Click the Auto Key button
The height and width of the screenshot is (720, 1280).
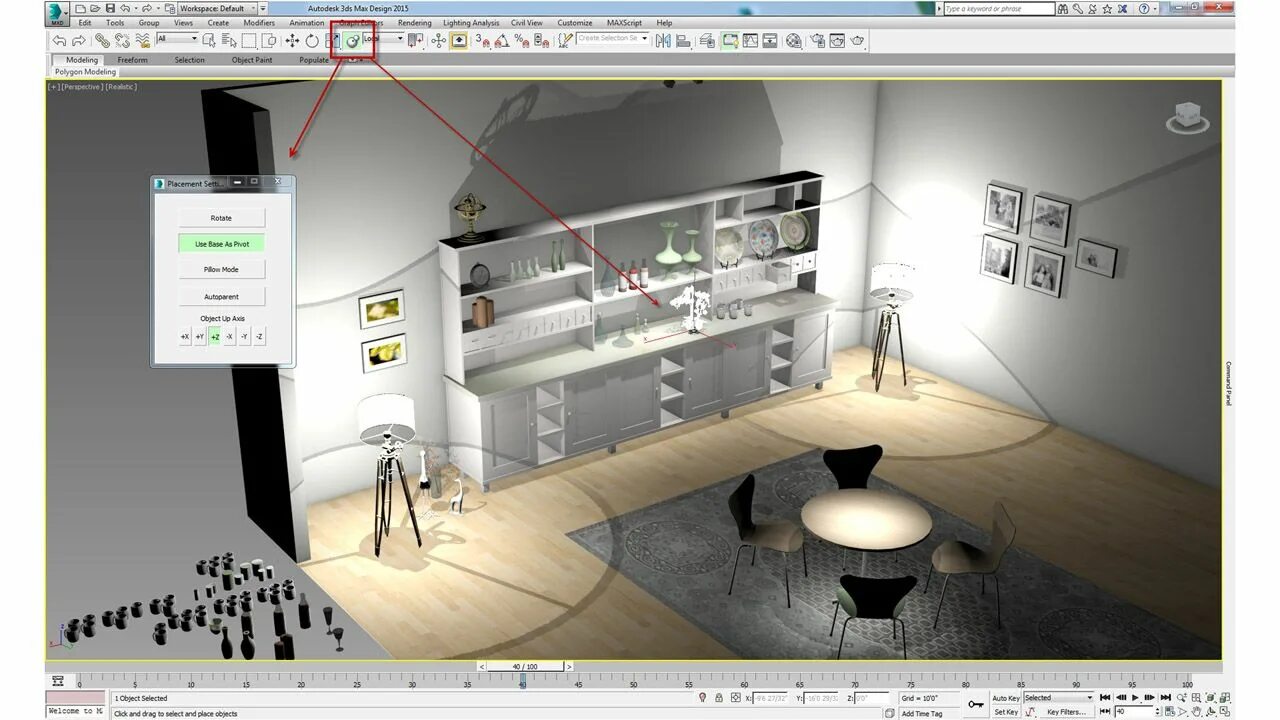click(x=1006, y=698)
